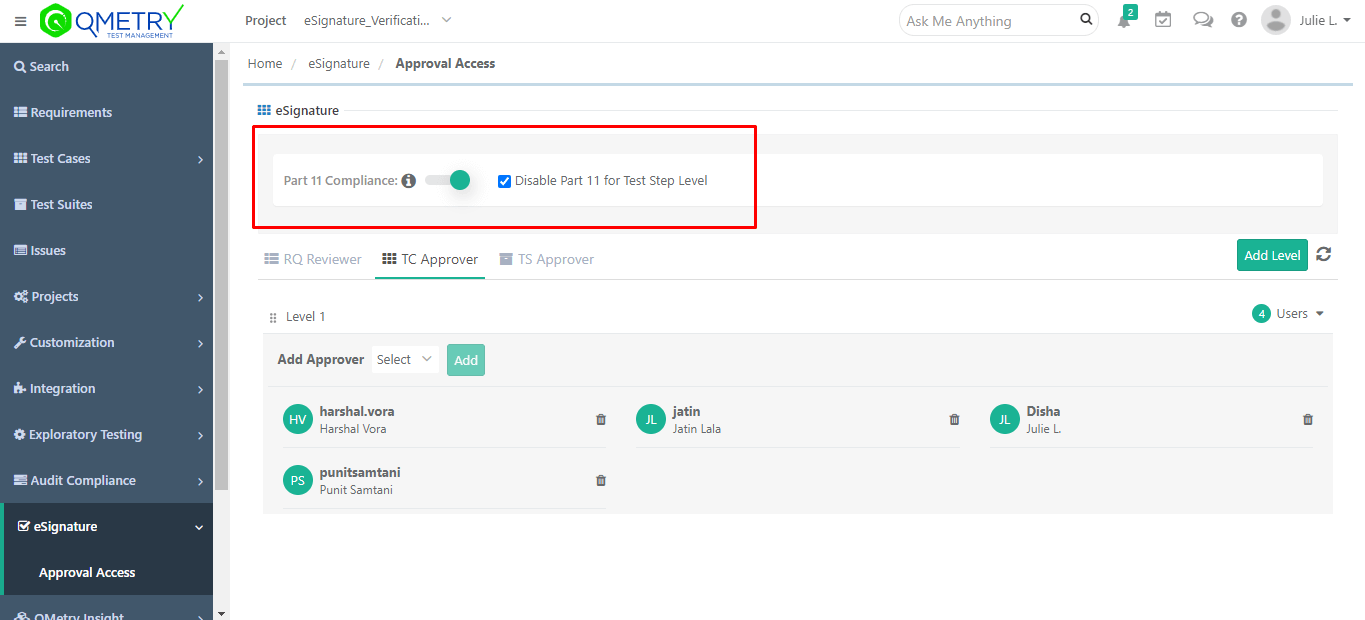Open the chat bubbles icon
The height and width of the screenshot is (620, 1365).
(x=1203, y=20)
